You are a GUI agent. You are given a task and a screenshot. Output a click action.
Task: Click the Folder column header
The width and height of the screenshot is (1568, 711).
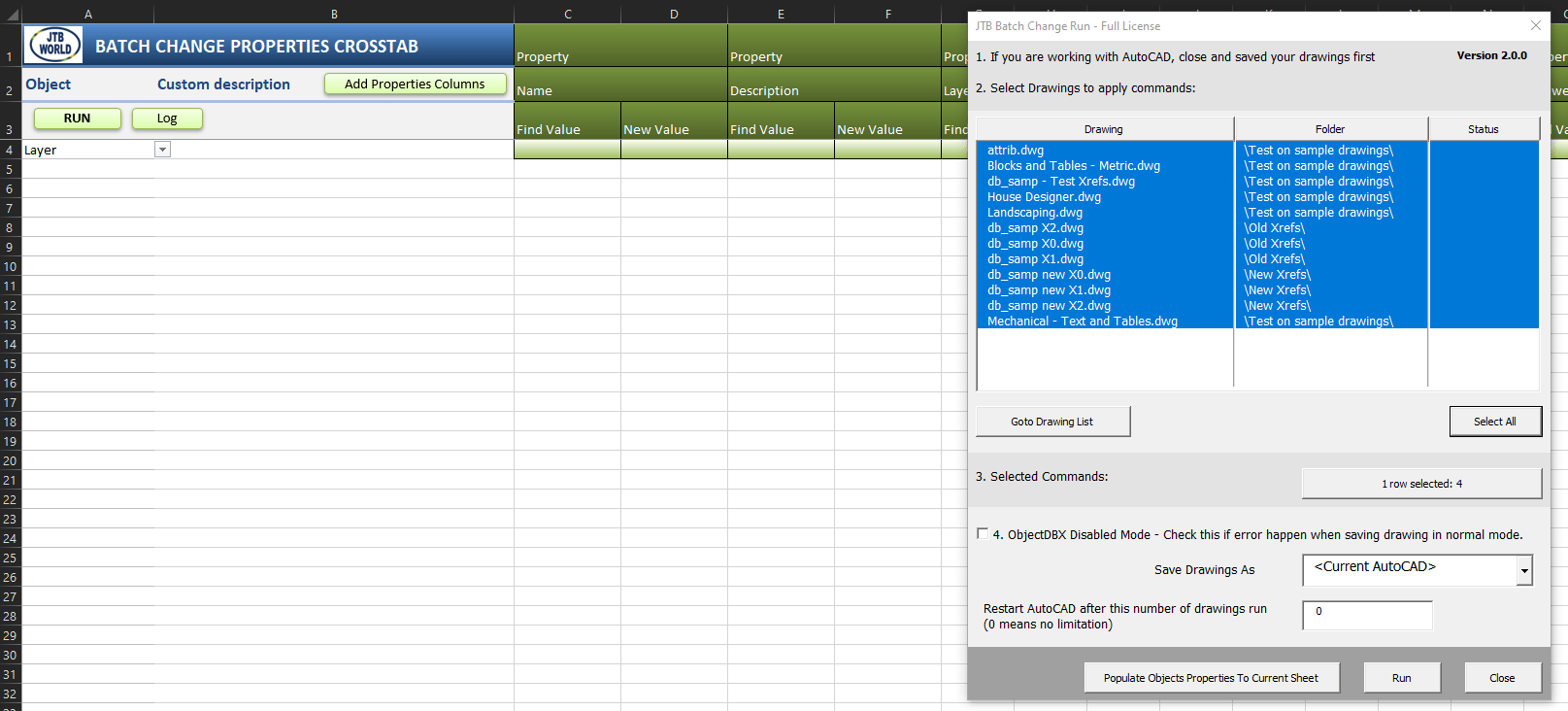[1330, 129]
